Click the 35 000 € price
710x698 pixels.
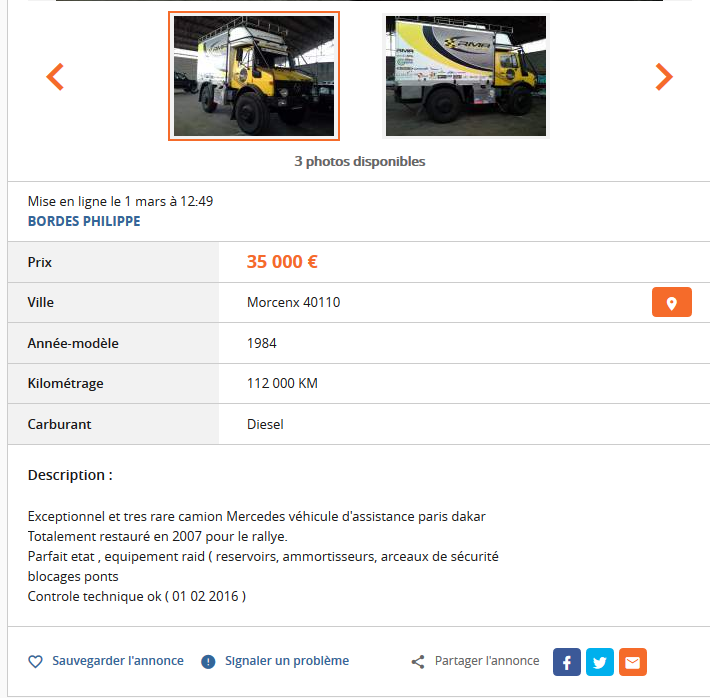(282, 262)
